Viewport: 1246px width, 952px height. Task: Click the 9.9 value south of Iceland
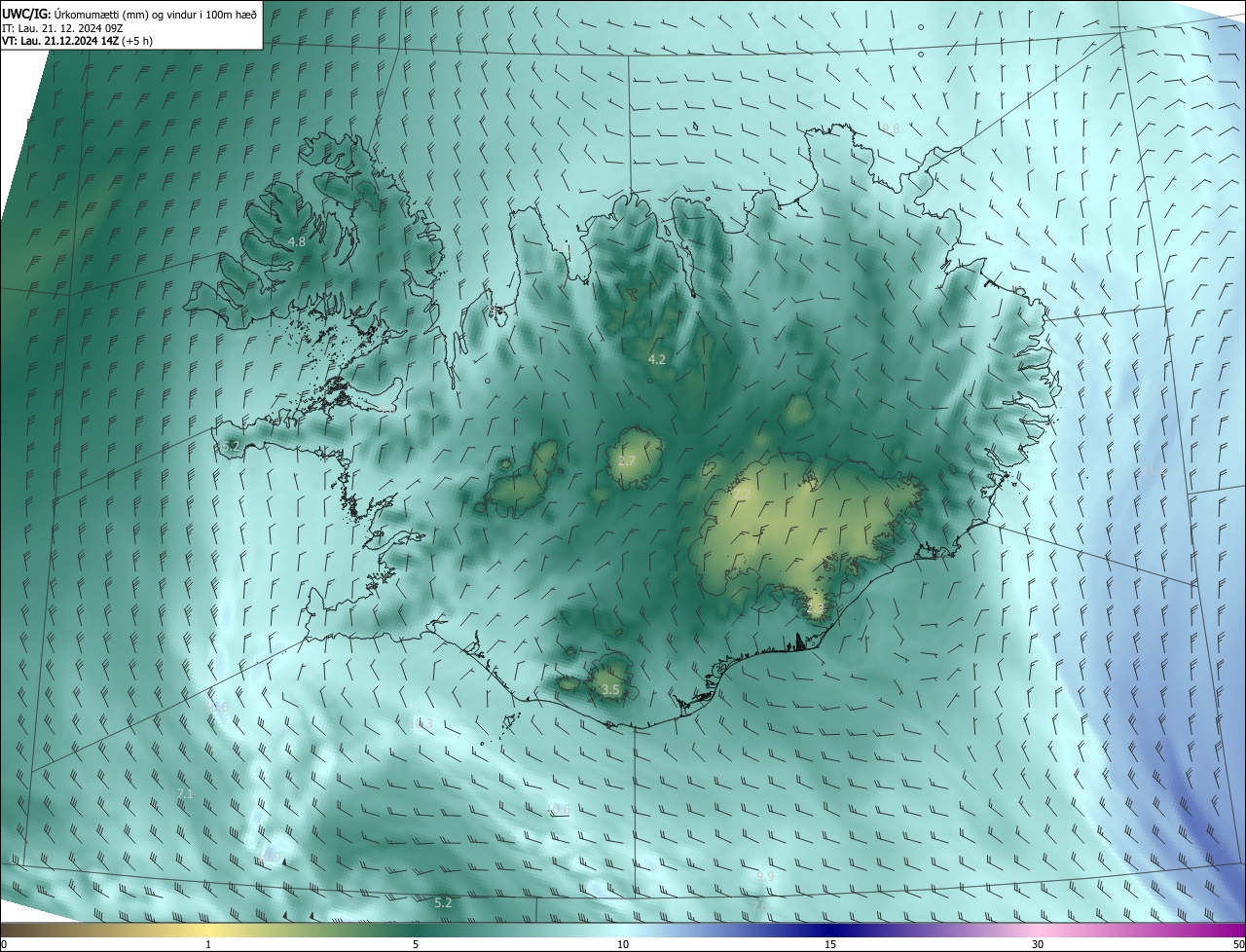[x=765, y=877]
